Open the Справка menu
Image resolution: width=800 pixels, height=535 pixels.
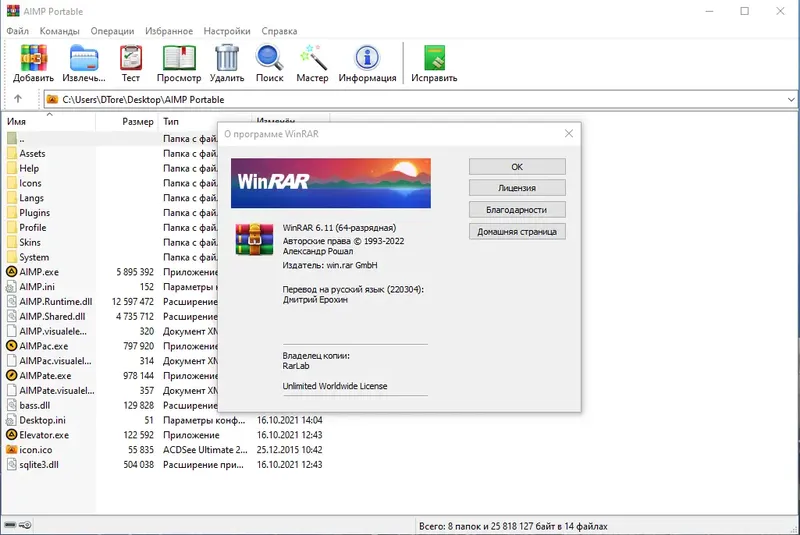280,31
